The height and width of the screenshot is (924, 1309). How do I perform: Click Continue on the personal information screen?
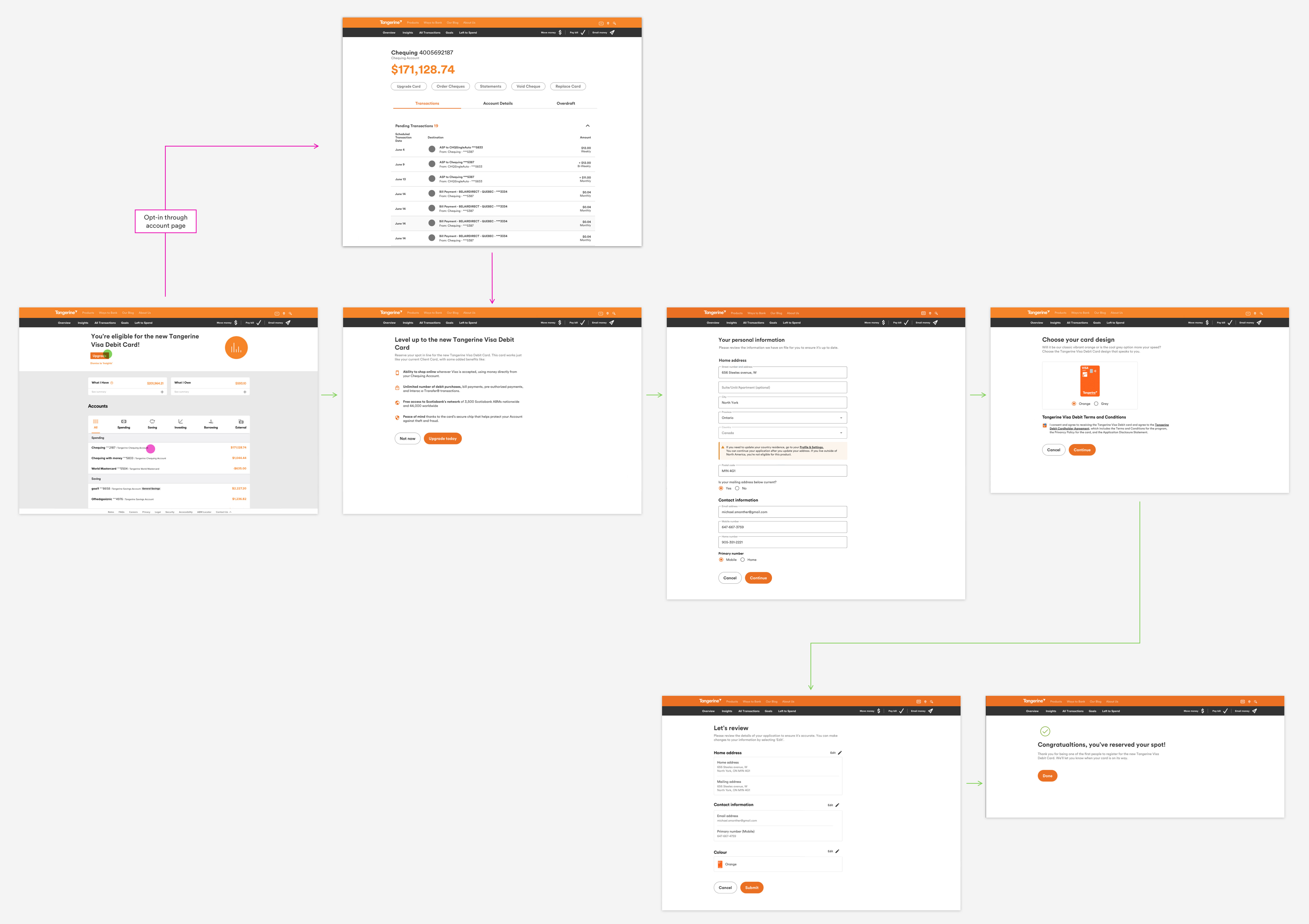pyautogui.click(x=758, y=578)
